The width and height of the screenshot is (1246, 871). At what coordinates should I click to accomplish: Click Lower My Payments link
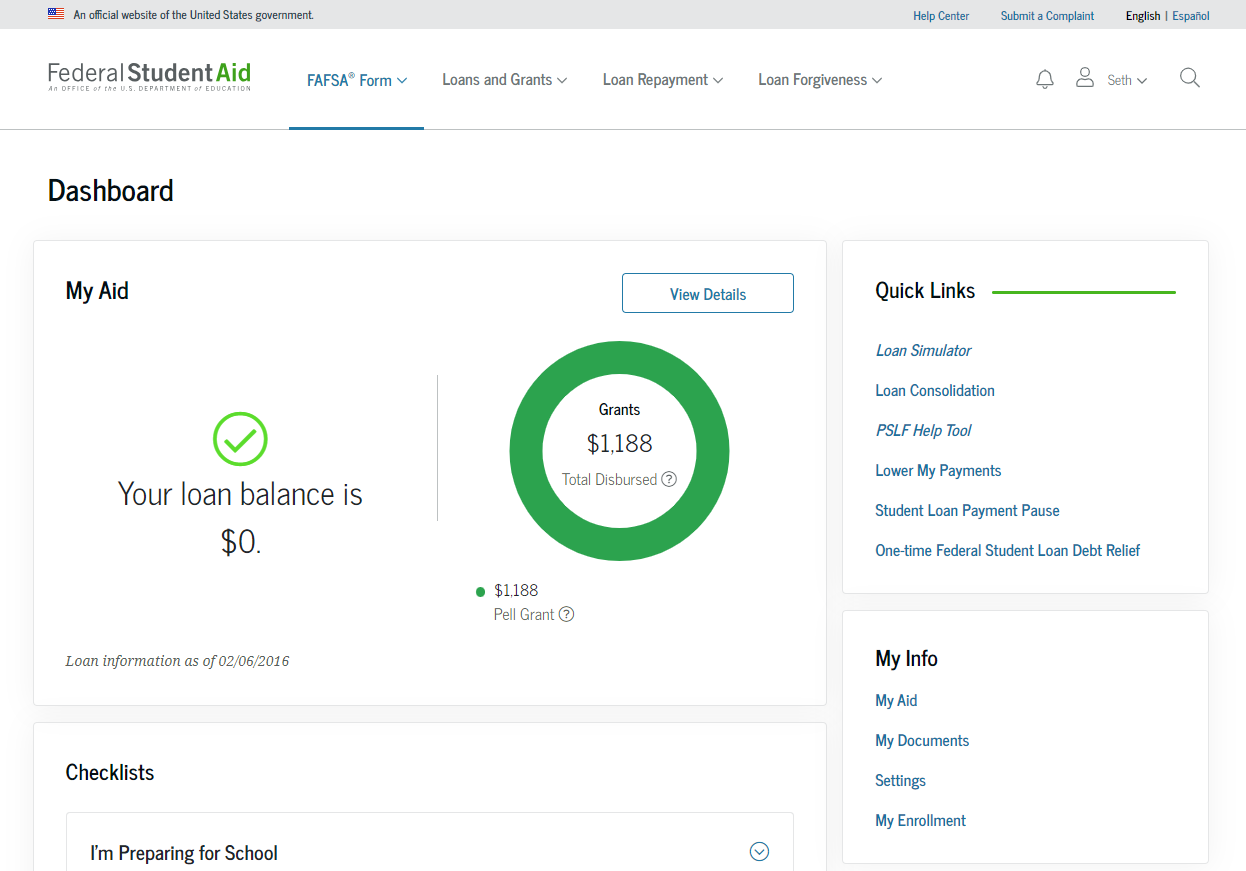tap(938, 470)
